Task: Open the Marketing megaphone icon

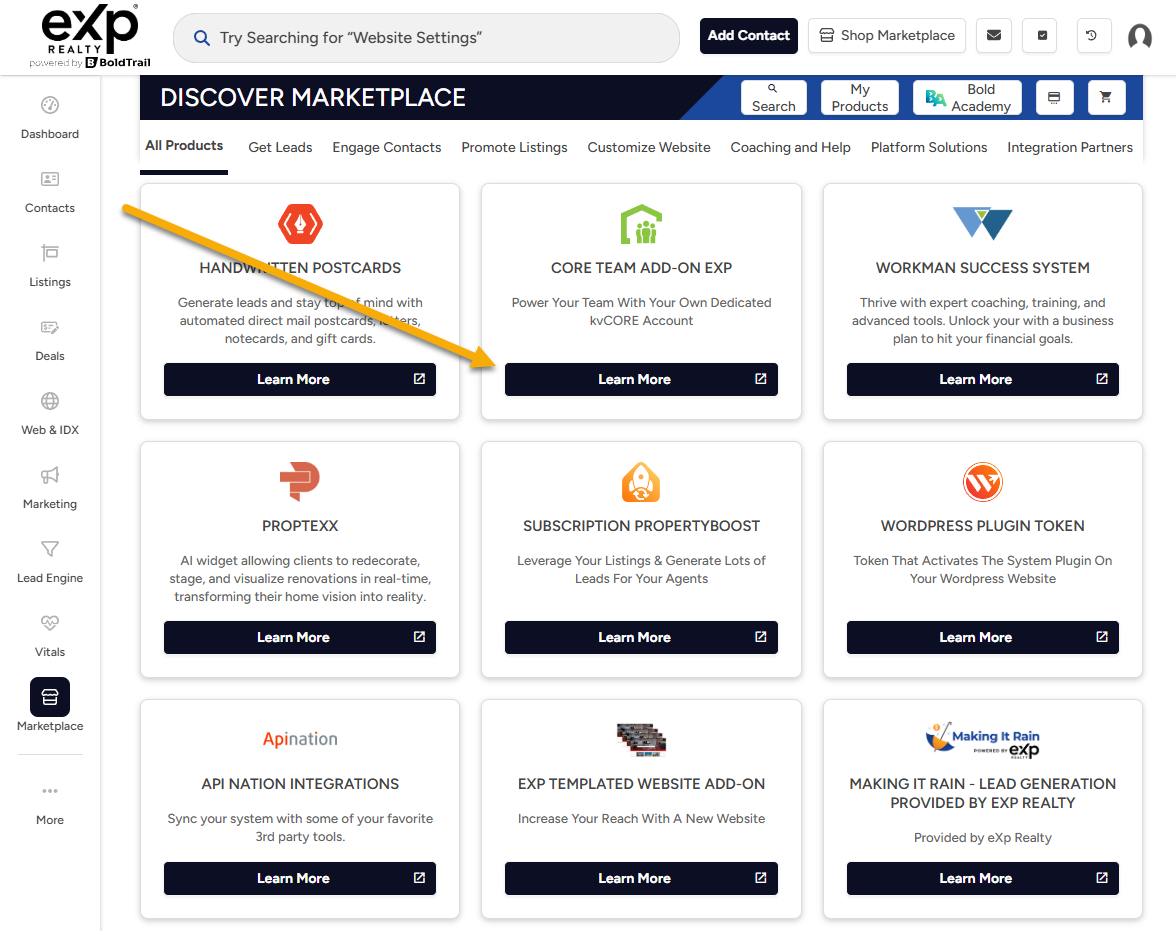Action: tap(50, 475)
